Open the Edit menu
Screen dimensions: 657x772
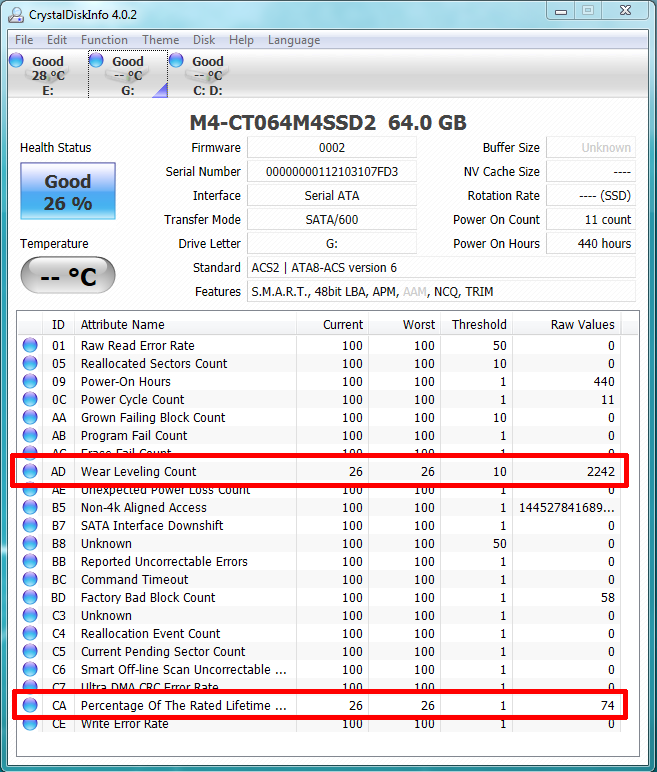click(x=57, y=40)
